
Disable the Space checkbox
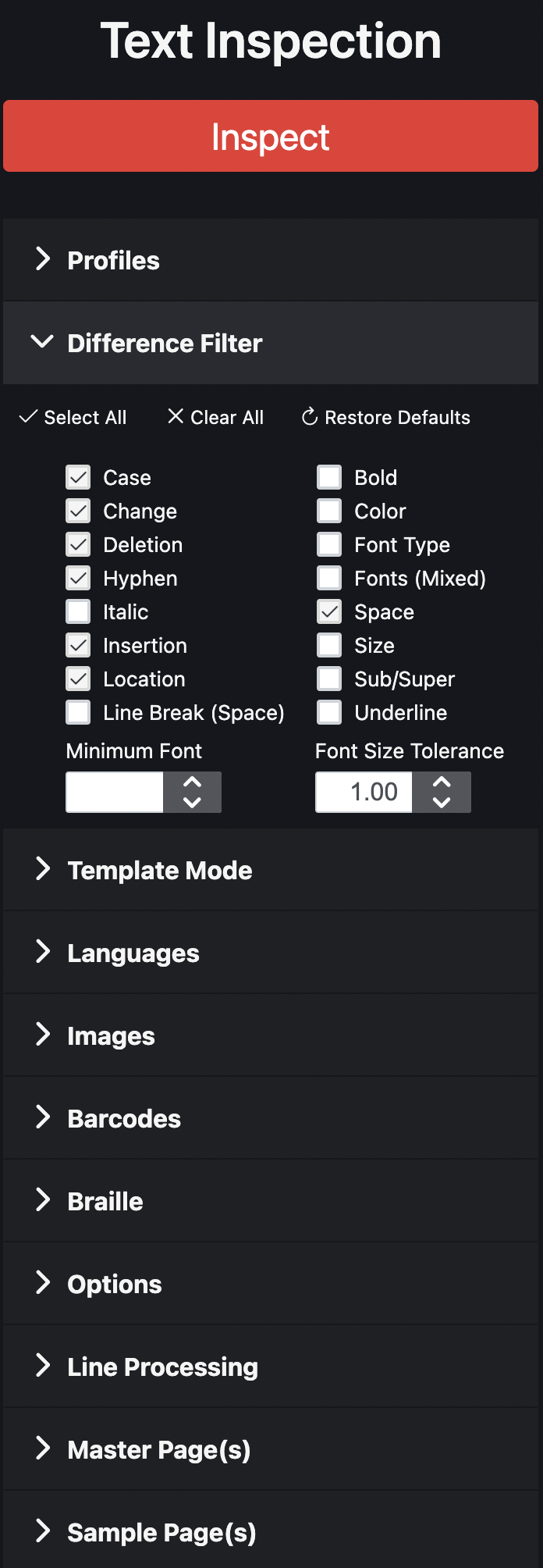[x=329, y=611]
